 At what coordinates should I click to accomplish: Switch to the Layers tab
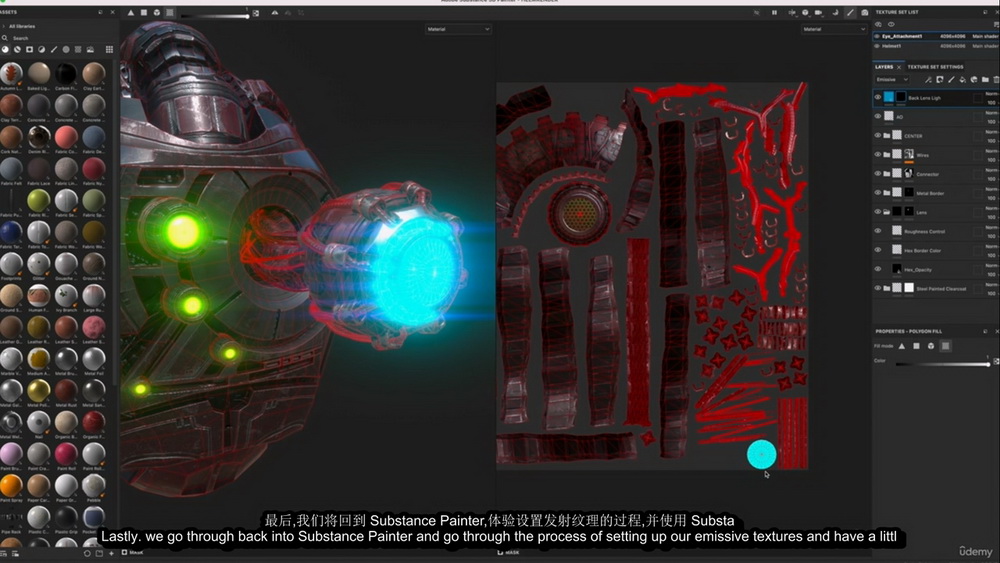click(x=884, y=67)
